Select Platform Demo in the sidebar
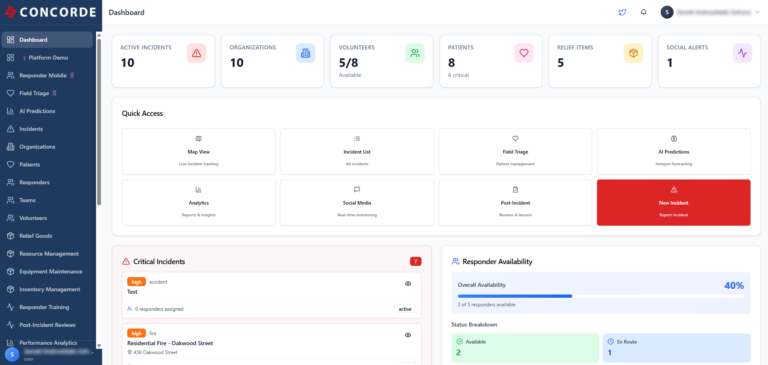Screen dimensions: 768x365 (47, 58)
